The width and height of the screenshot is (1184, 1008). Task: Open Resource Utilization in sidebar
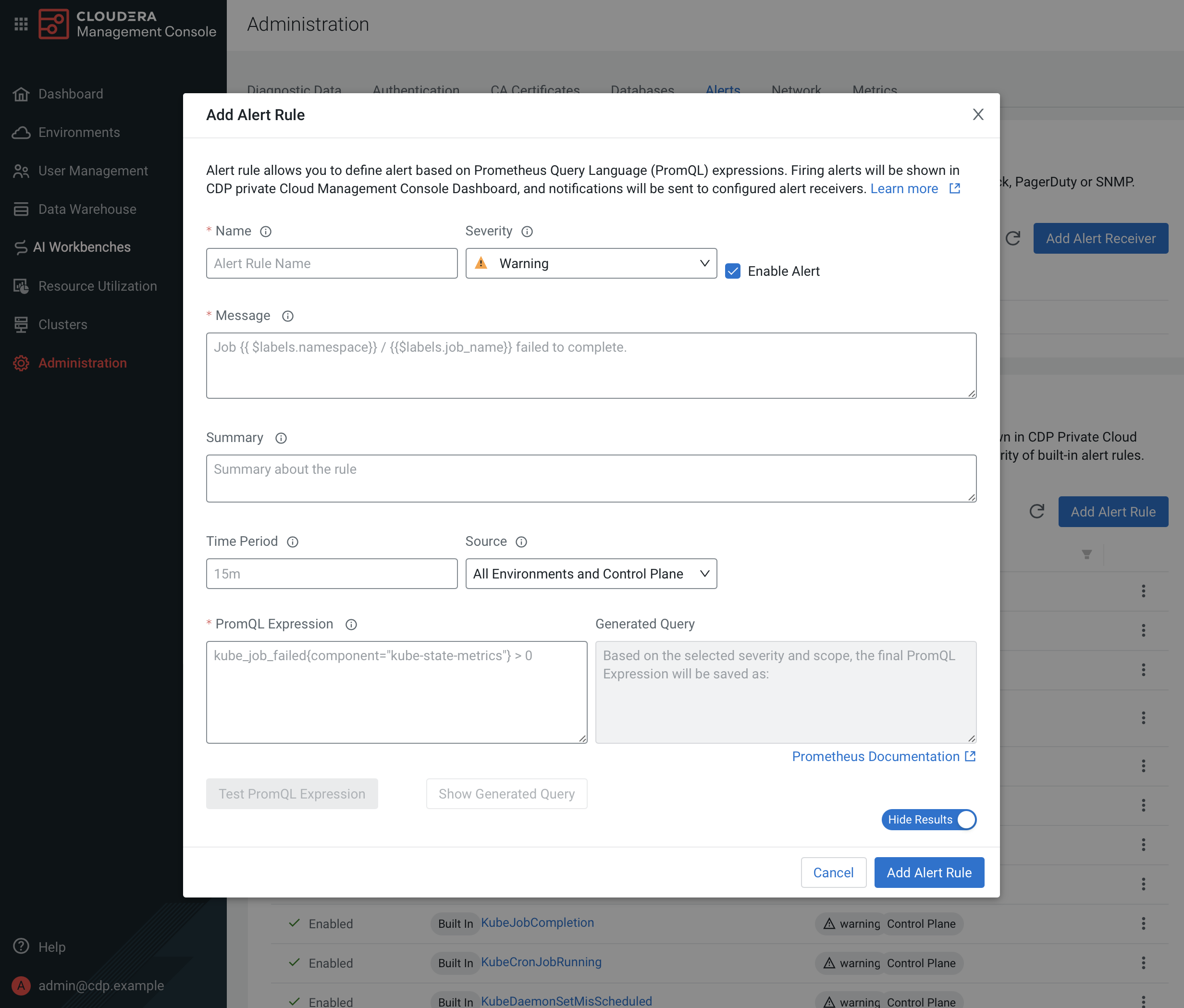point(97,286)
